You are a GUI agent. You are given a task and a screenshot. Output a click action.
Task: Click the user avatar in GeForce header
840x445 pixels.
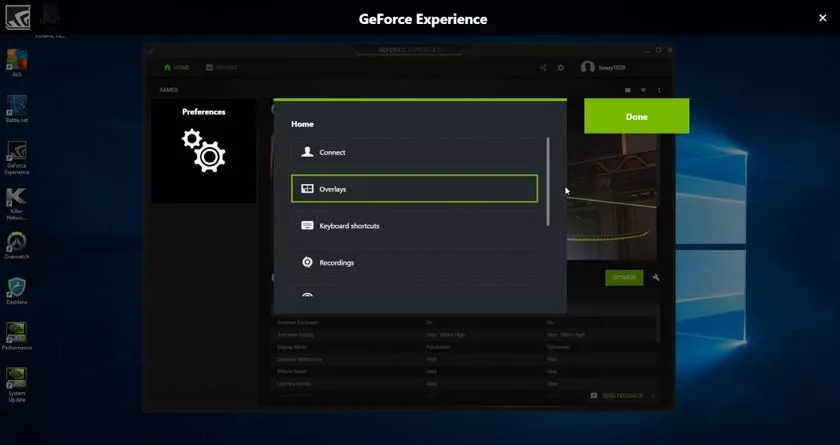point(588,67)
